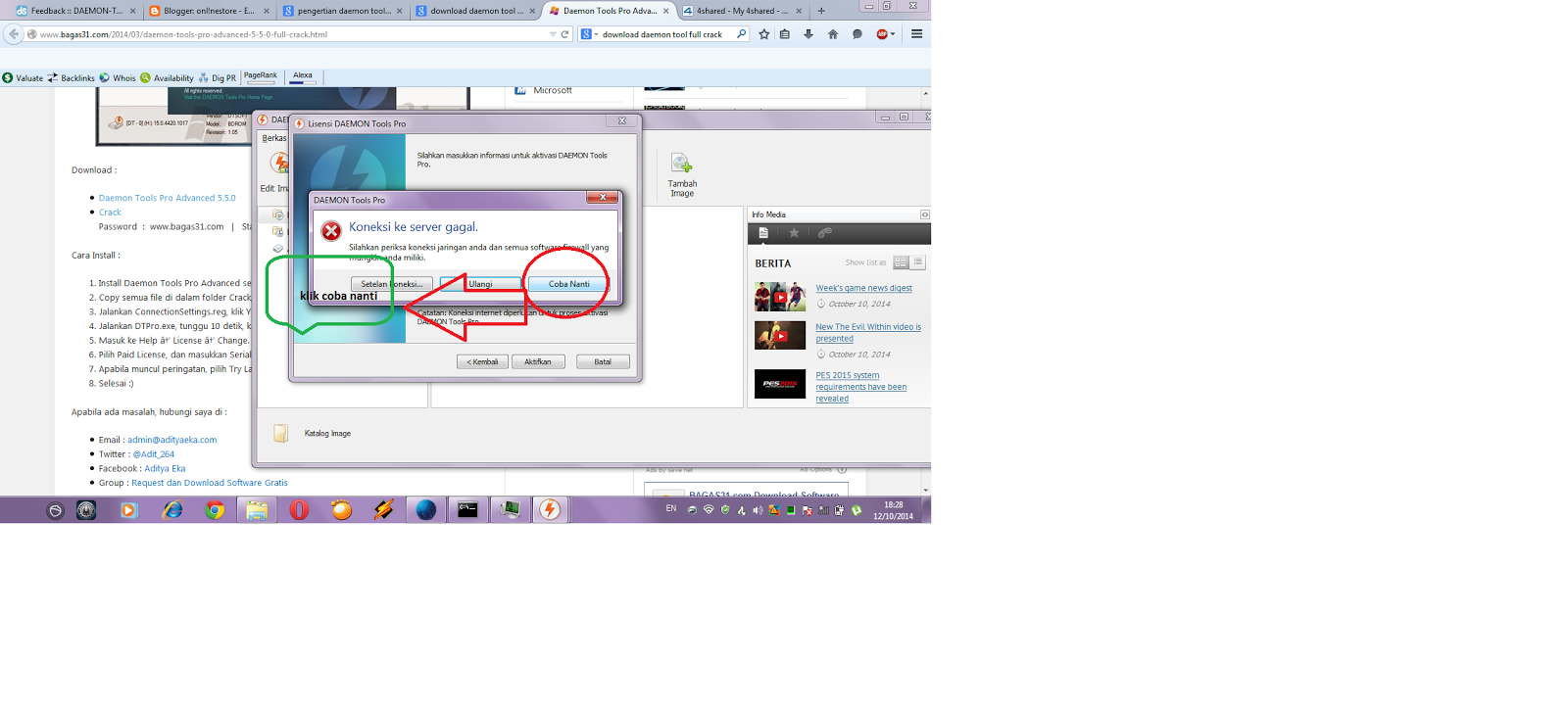Open New The Evil Within video link
1568x710 pixels.
click(868, 333)
